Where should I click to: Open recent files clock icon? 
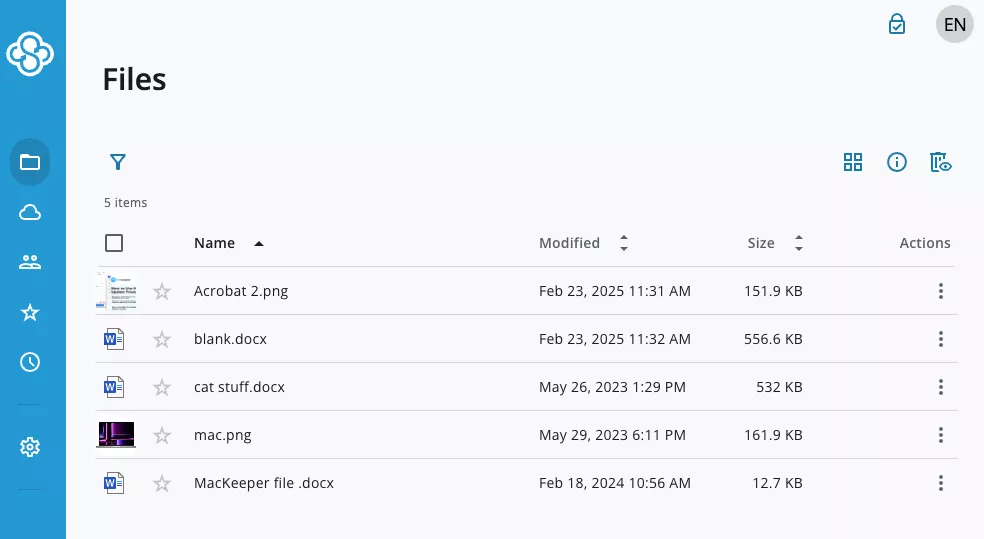[30, 363]
